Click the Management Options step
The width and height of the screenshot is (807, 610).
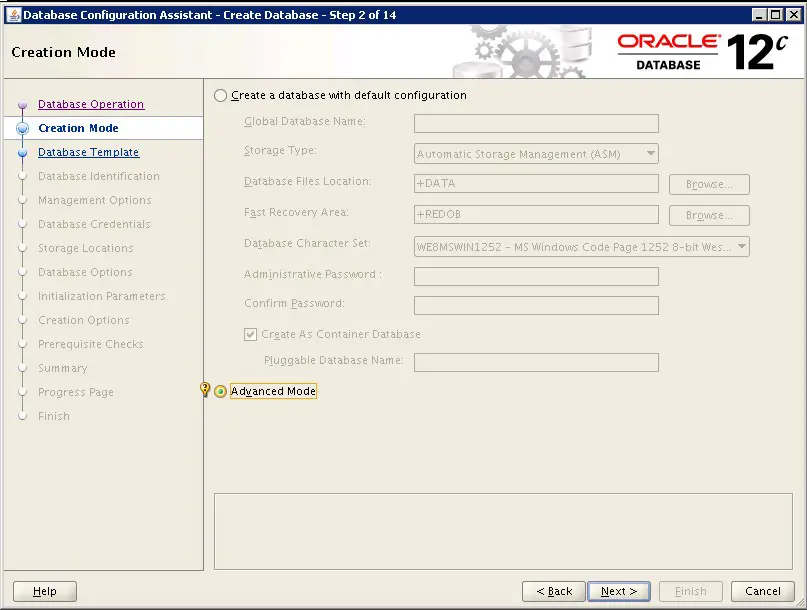click(95, 200)
